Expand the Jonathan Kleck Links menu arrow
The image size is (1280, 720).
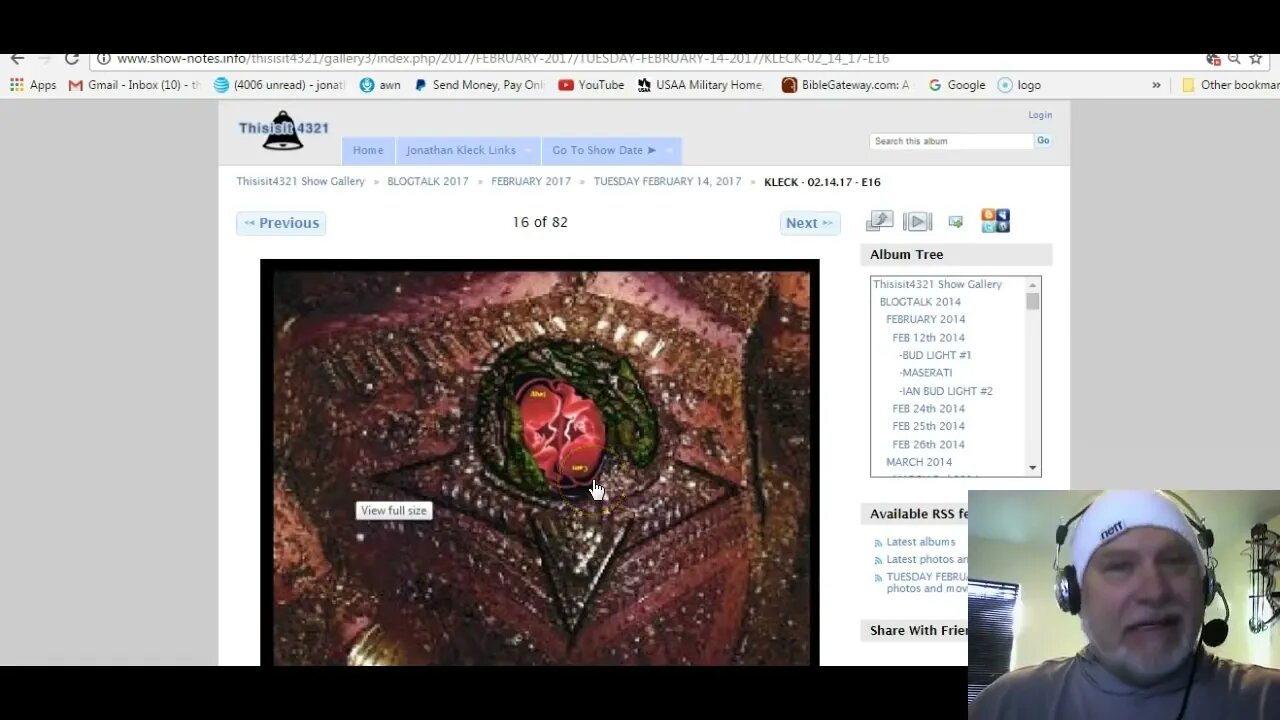[528, 151]
